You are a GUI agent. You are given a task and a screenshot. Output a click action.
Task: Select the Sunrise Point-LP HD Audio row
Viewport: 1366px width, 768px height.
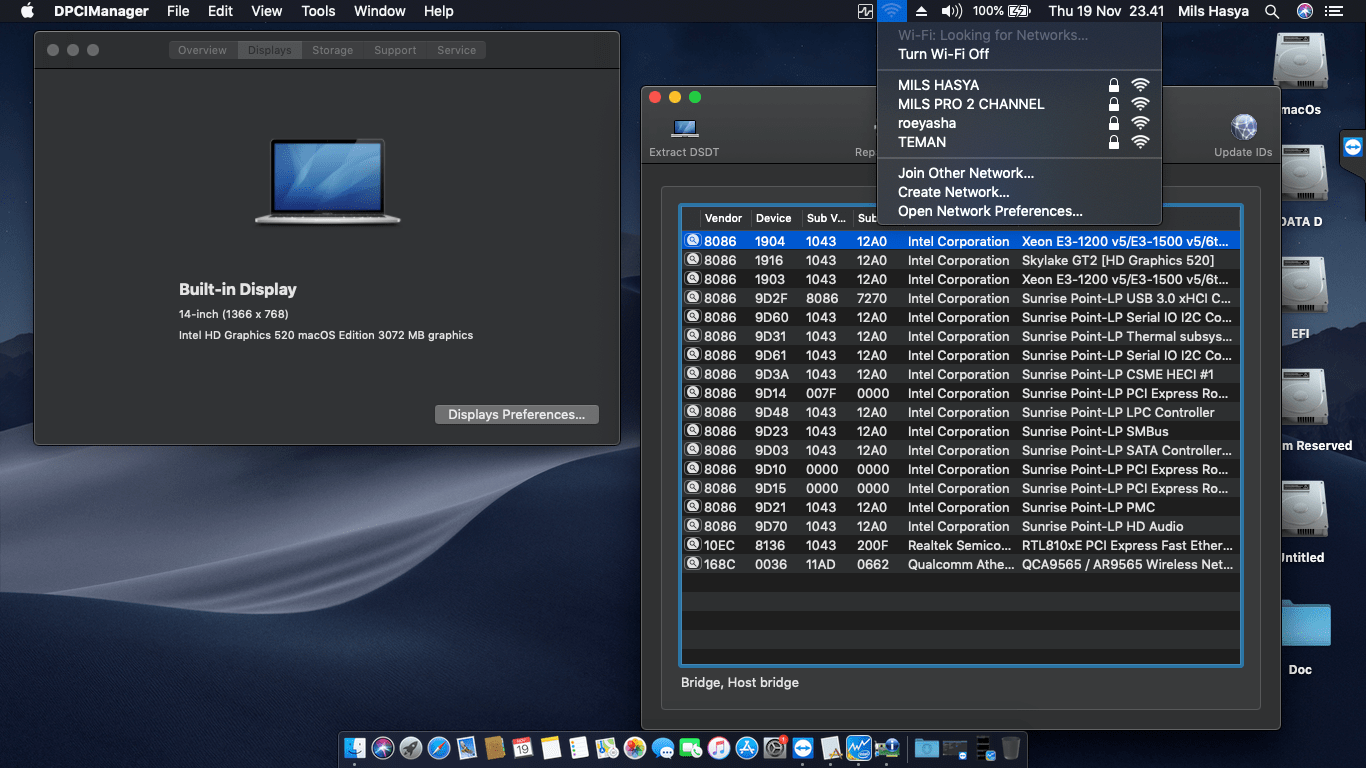[x=961, y=526]
